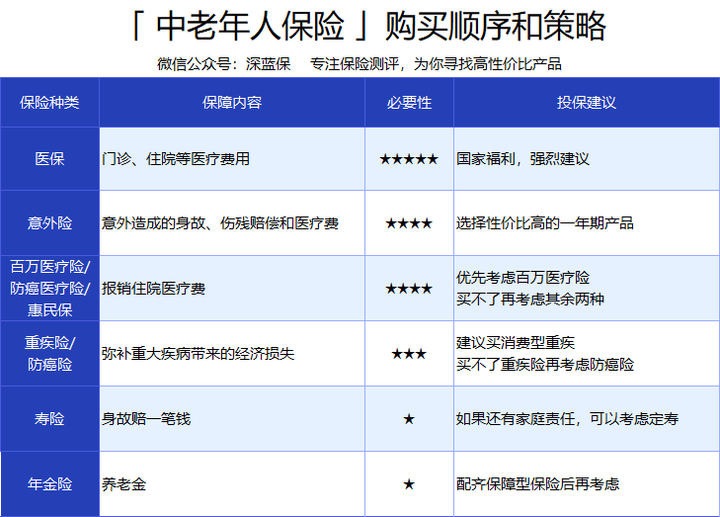Select the 意外险 row label
720x517 pixels.
[x=49, y=223]
